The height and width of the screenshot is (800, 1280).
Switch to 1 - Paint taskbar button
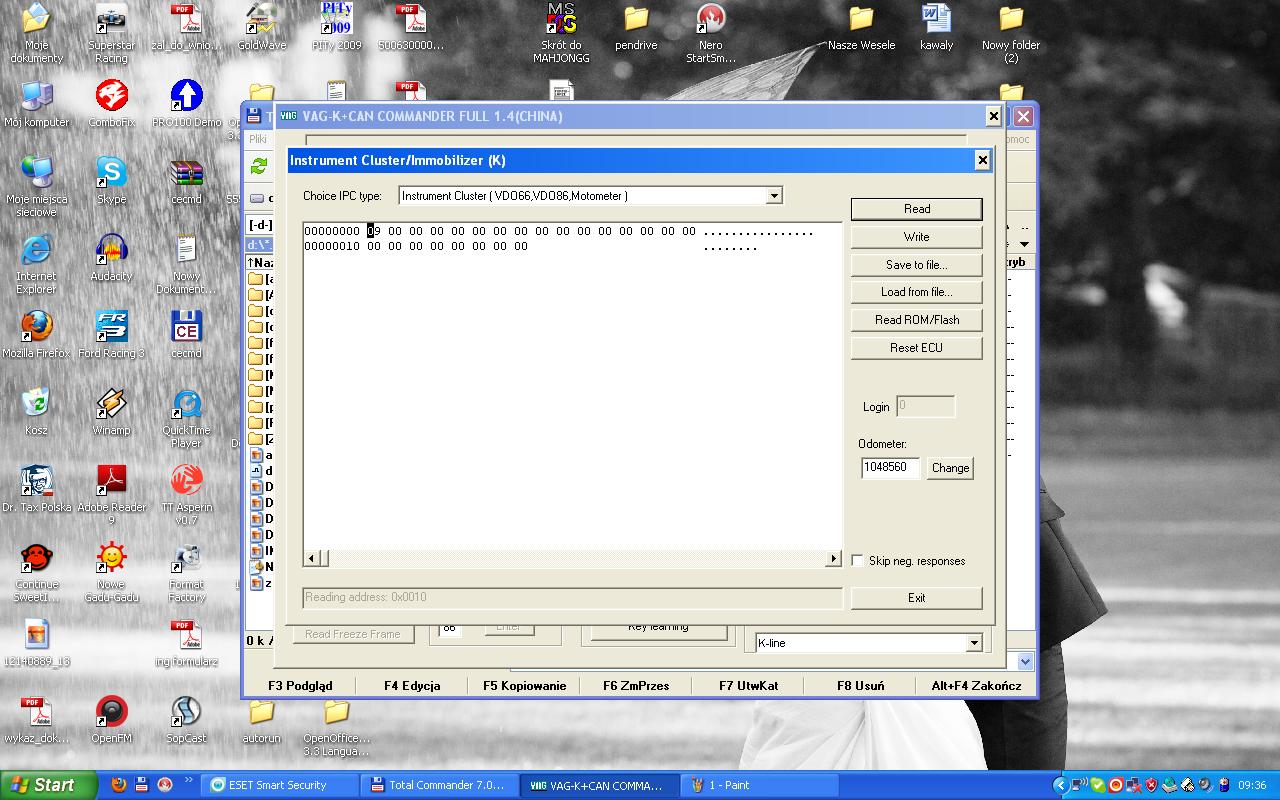tap(761, 785)
